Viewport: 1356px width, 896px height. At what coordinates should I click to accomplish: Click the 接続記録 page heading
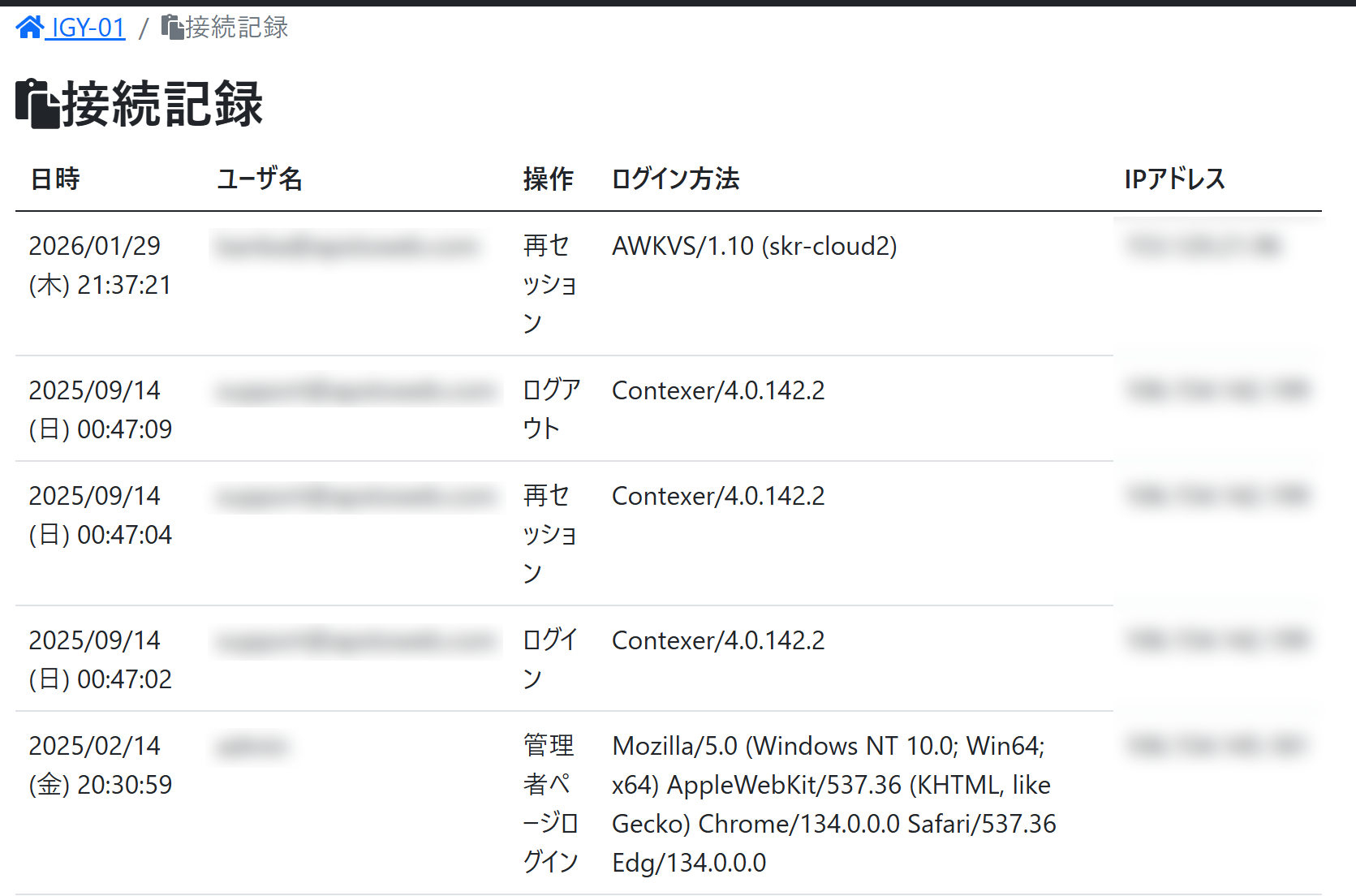(162, 104)
